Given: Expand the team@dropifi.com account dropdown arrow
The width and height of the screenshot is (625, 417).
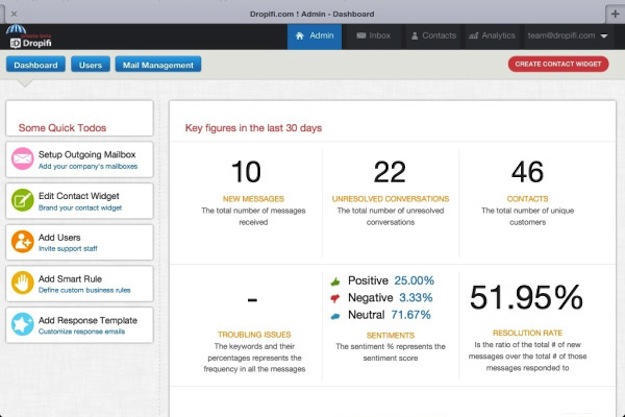Looking at the screenshot, I should point(604,36).
